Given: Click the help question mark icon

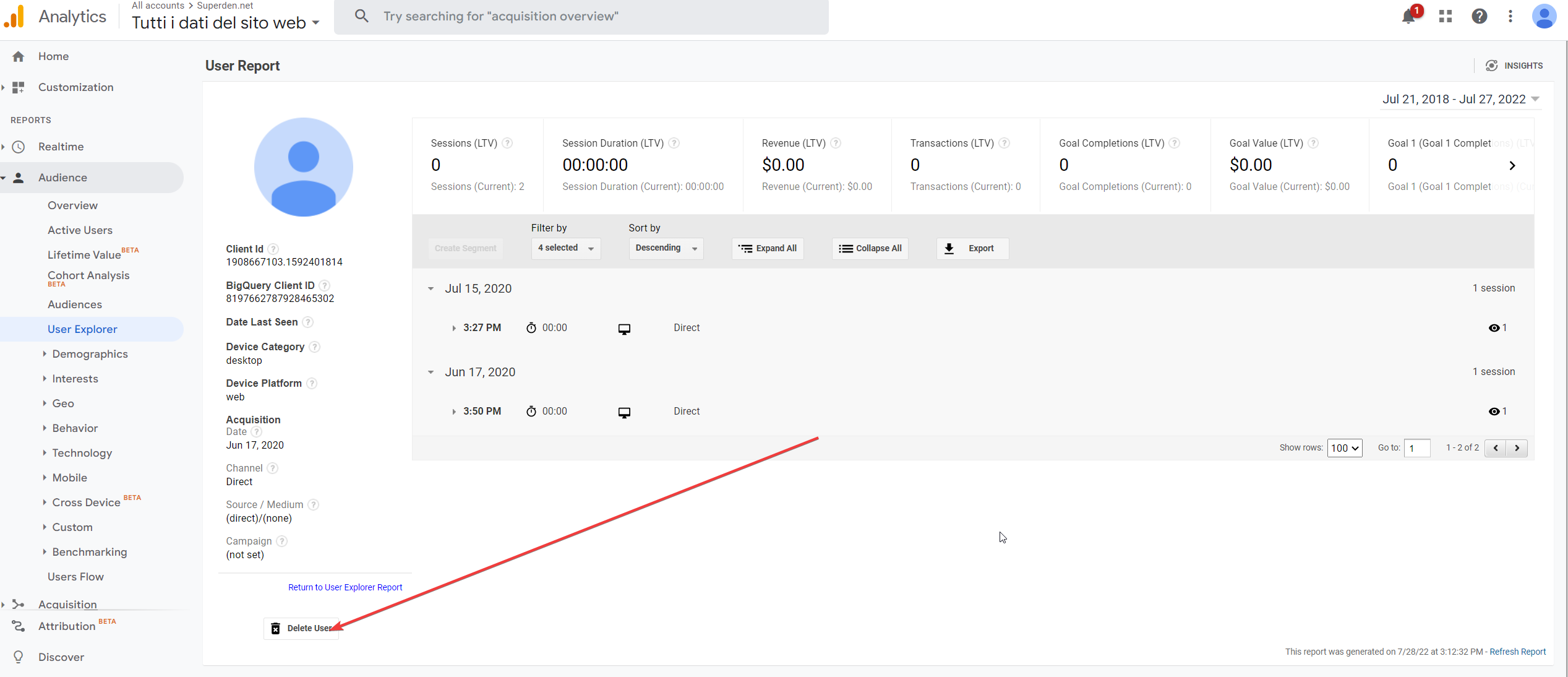Looking at the screenshot, I should (x=1479, y=17).
